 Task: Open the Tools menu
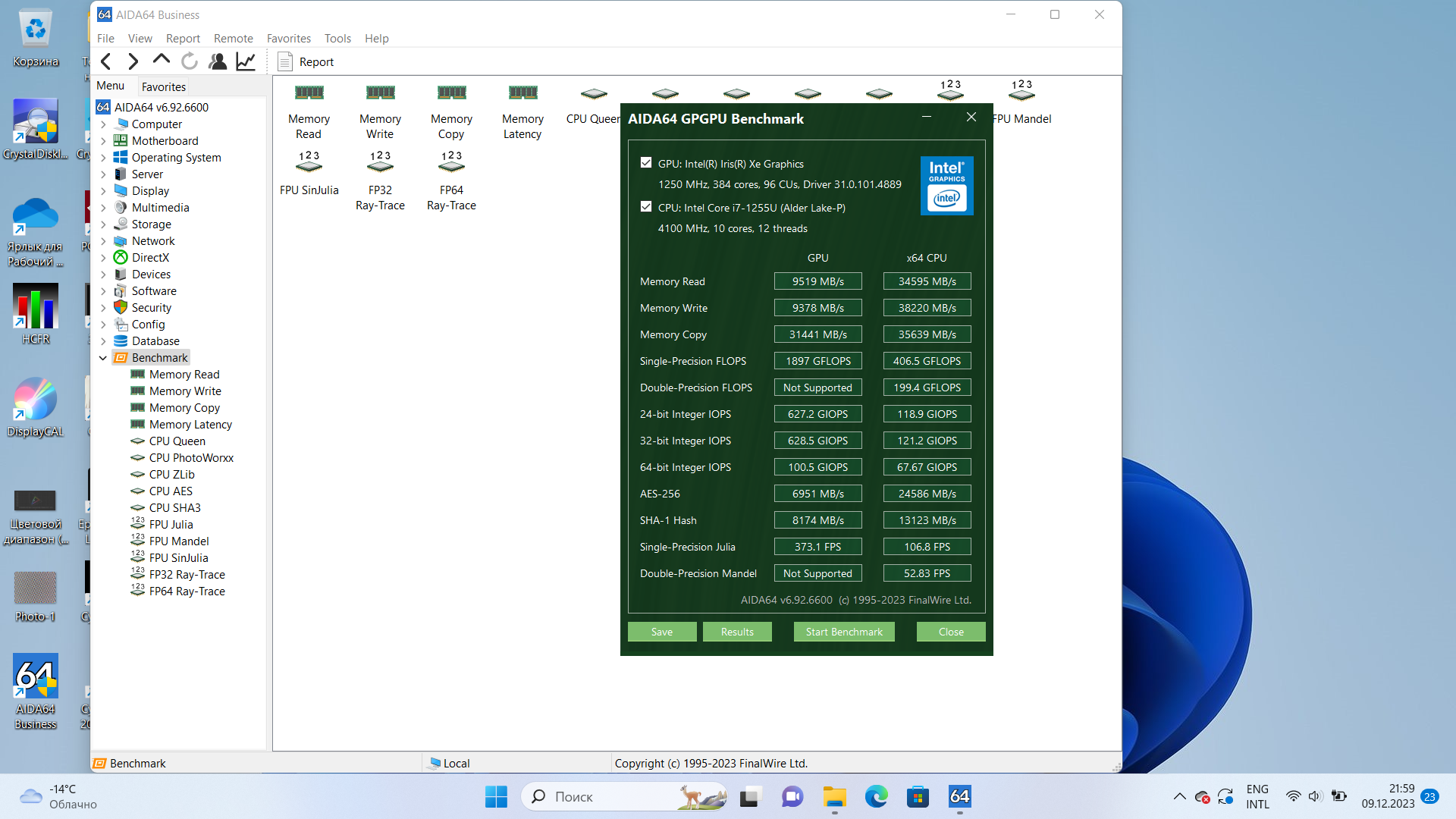[337, 39]
